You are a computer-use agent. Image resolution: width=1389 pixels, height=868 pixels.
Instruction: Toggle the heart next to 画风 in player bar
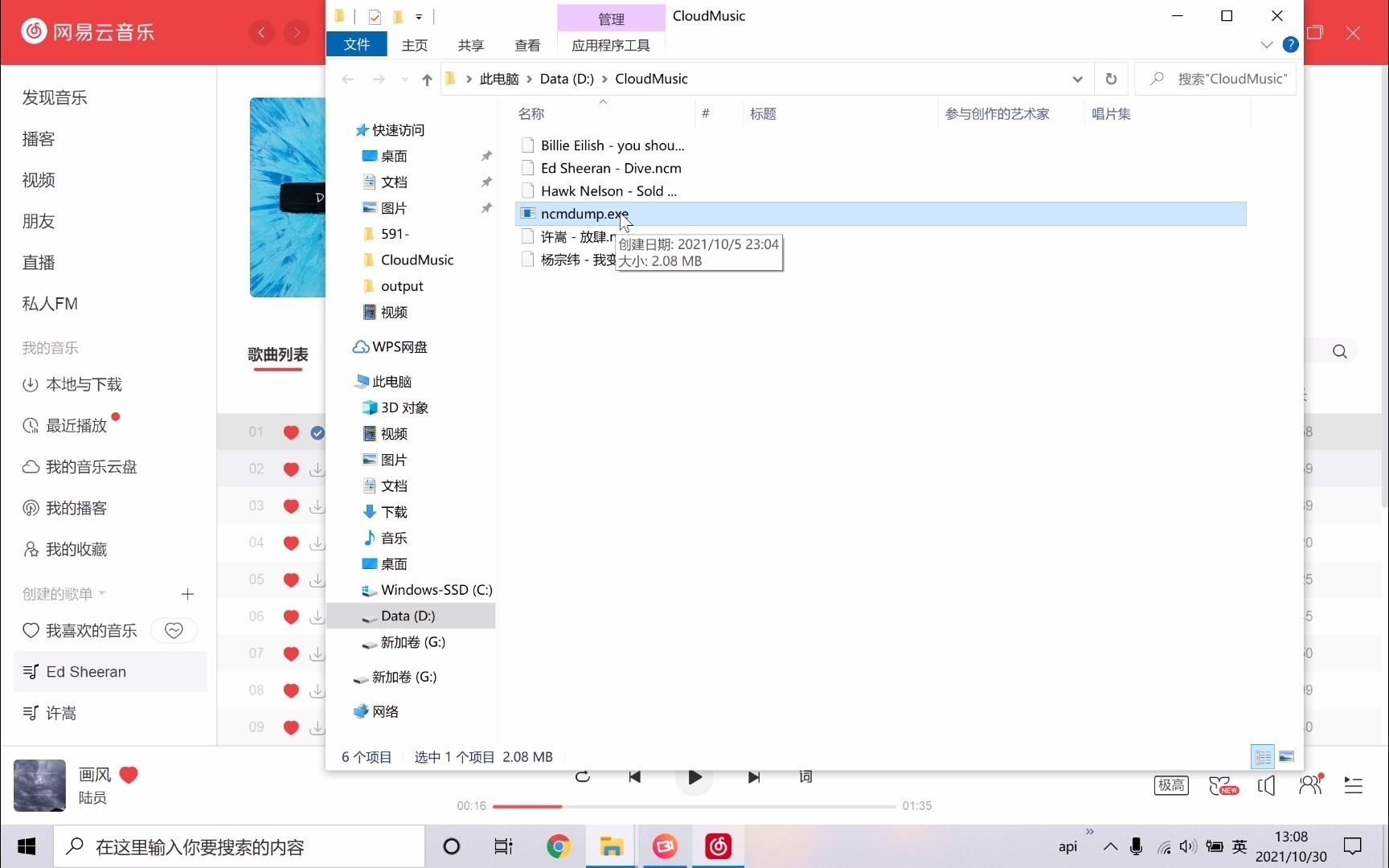[x=129, y=775]
